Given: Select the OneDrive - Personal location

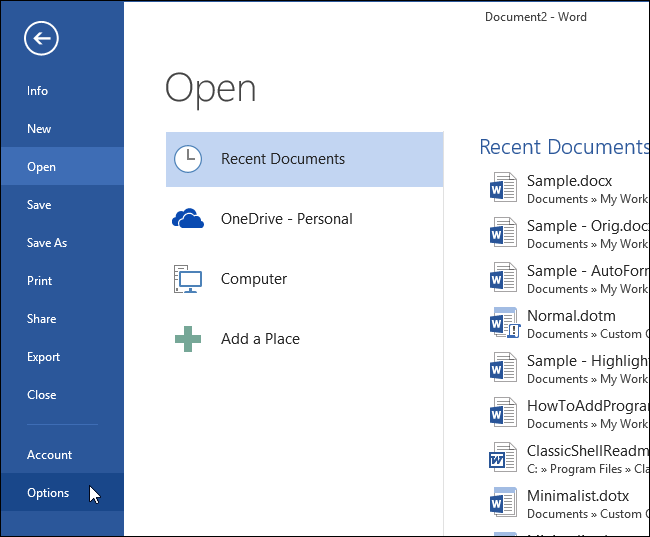Looking at the screenshot, I should (286, 219).
